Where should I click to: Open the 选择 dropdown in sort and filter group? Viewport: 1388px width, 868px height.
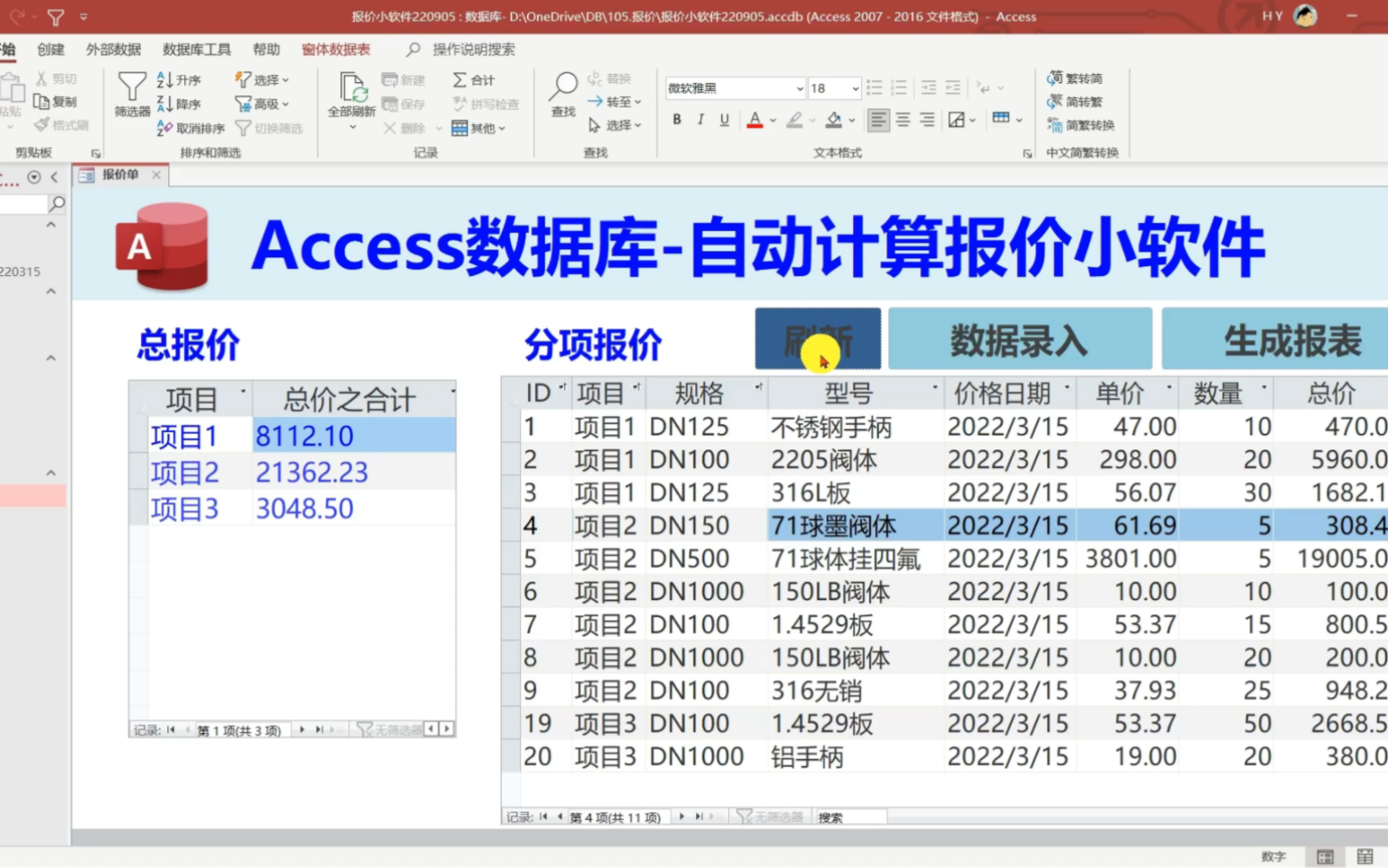262,80
